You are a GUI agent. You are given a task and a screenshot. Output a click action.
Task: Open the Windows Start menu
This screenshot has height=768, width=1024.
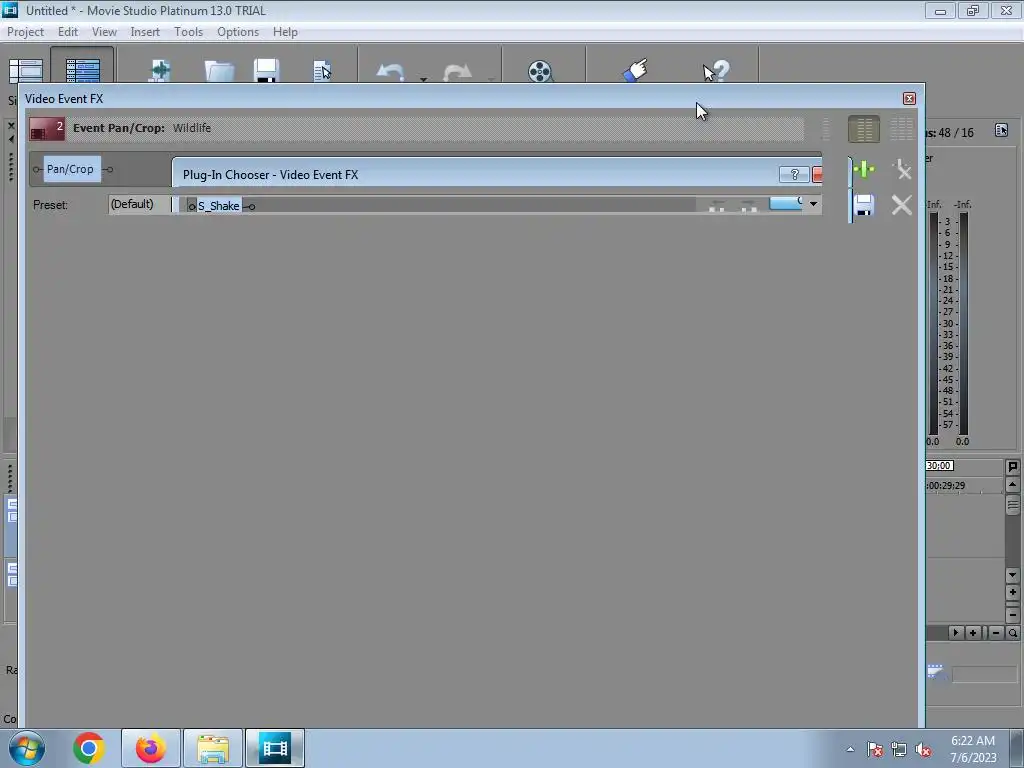tap(27, 748)
